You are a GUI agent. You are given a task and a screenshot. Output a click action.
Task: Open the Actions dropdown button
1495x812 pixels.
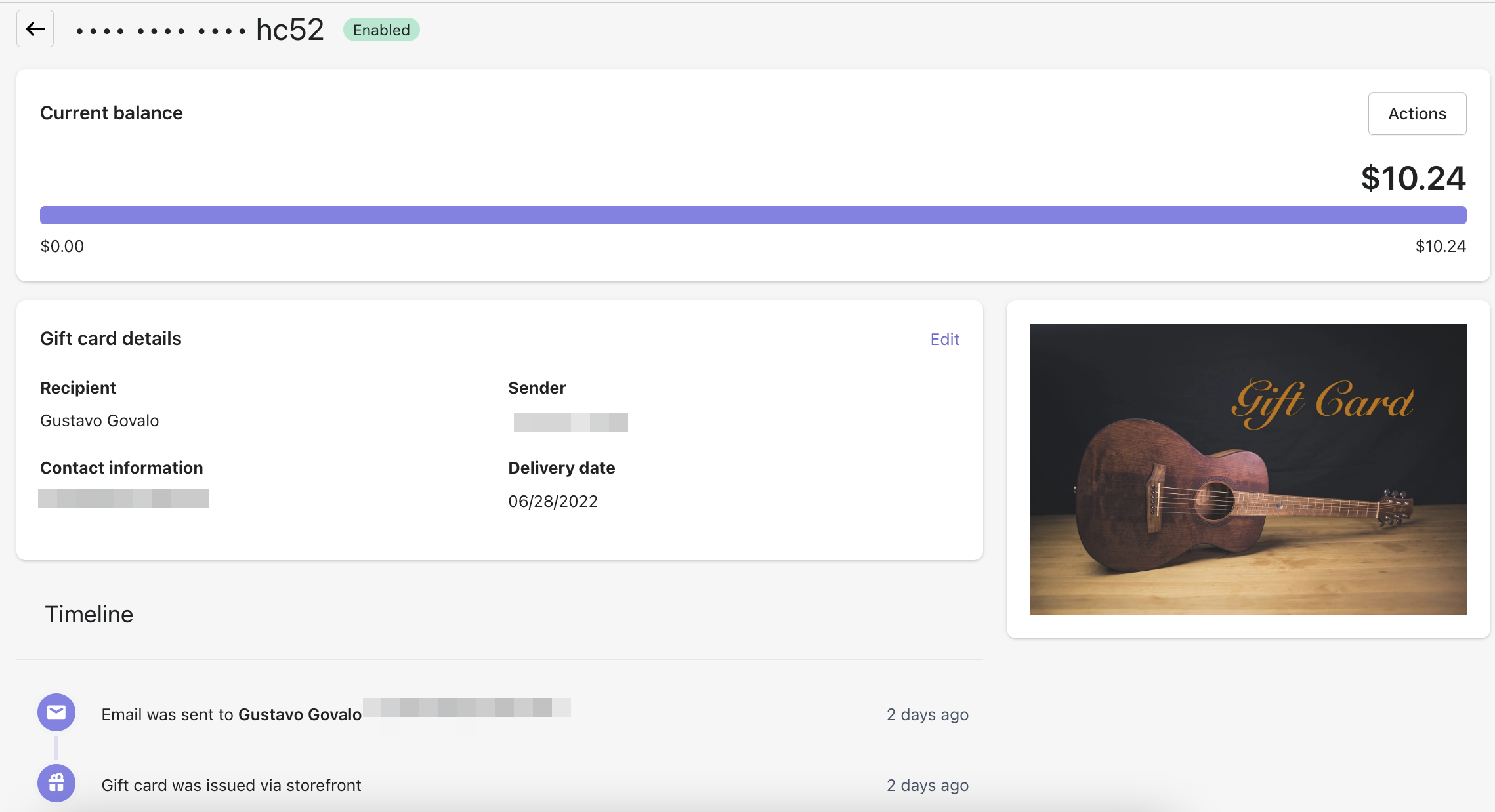point(1417,113)
